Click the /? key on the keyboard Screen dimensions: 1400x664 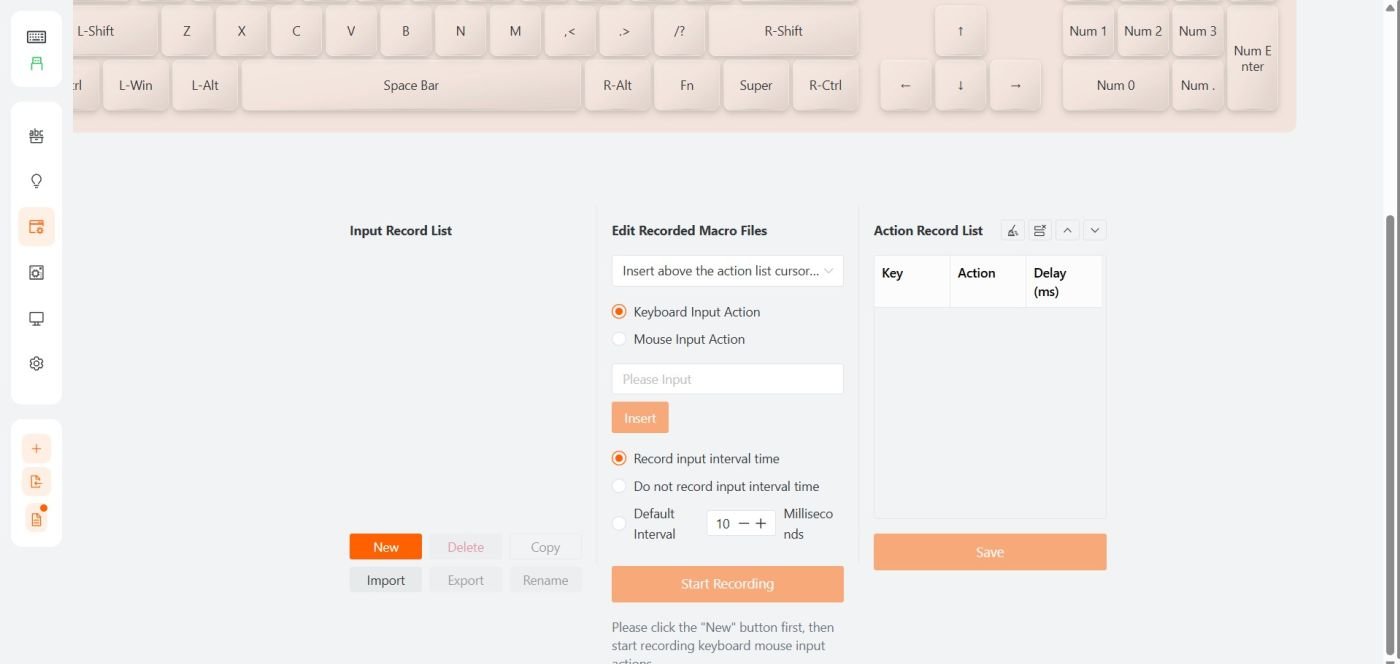click(680, 31)
